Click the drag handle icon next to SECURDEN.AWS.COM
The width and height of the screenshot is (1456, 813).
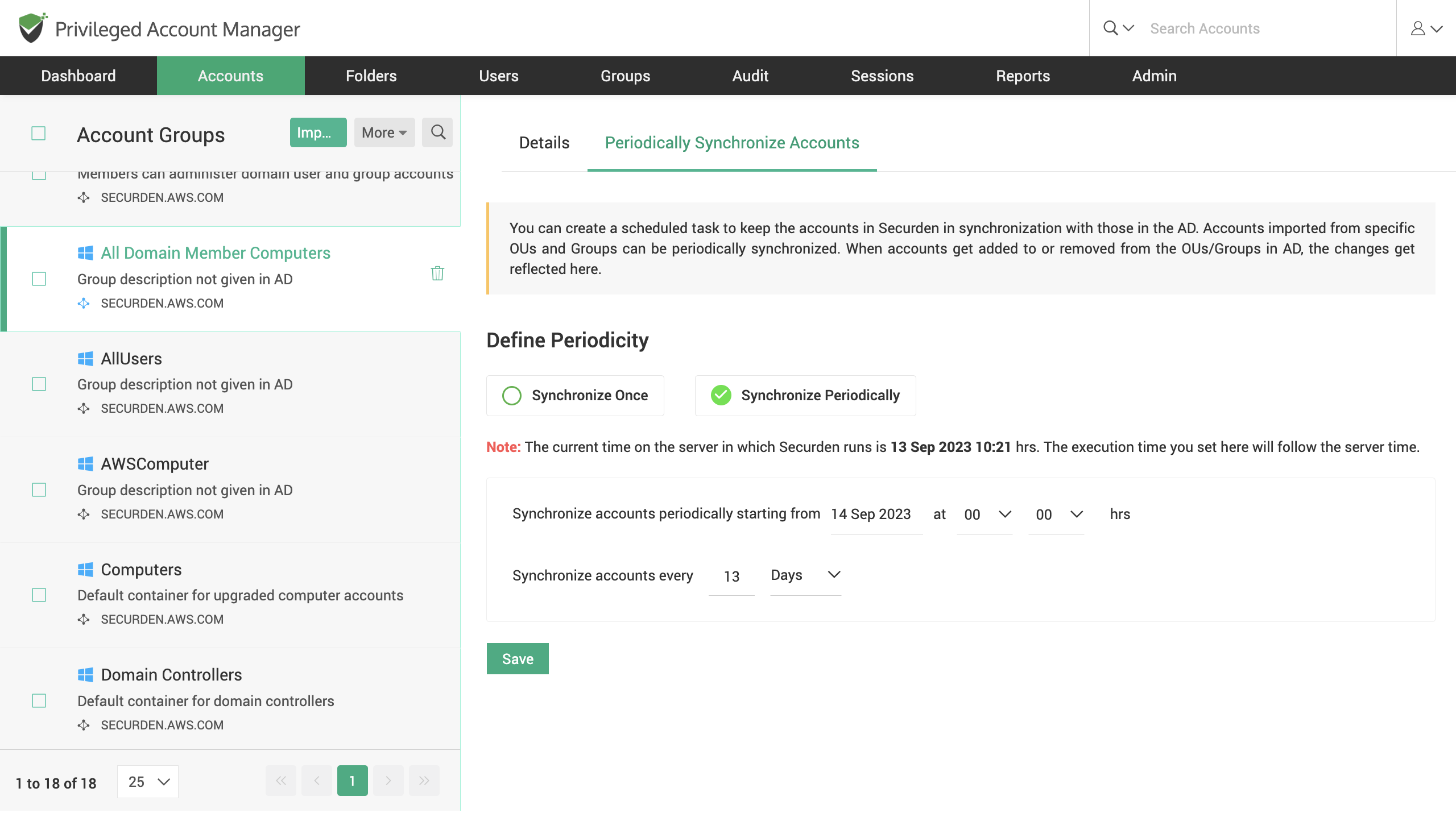84,303
